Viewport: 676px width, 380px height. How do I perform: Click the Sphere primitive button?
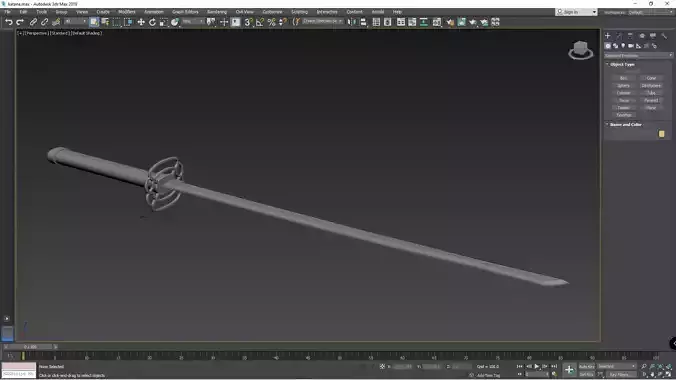(x=624, y=85)
